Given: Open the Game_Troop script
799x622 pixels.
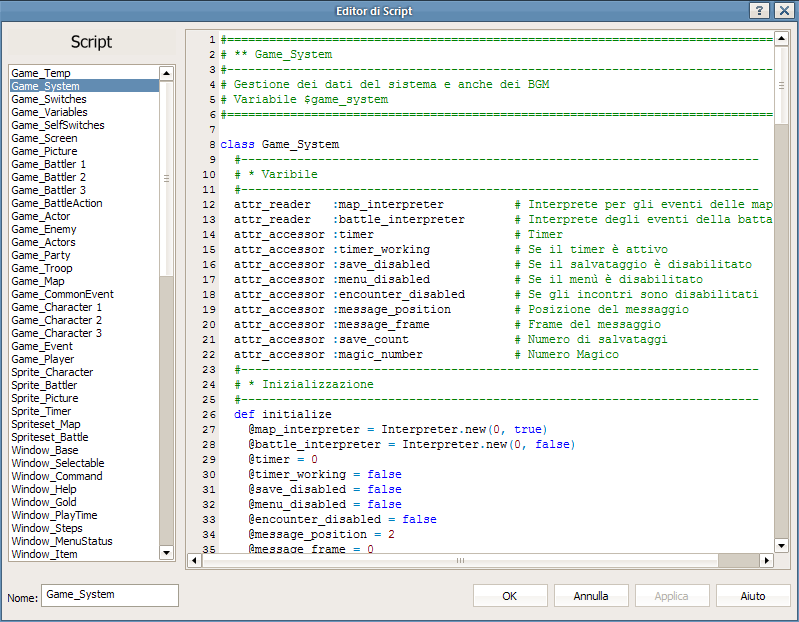Looking at the screenshot, I should (85, 268).
